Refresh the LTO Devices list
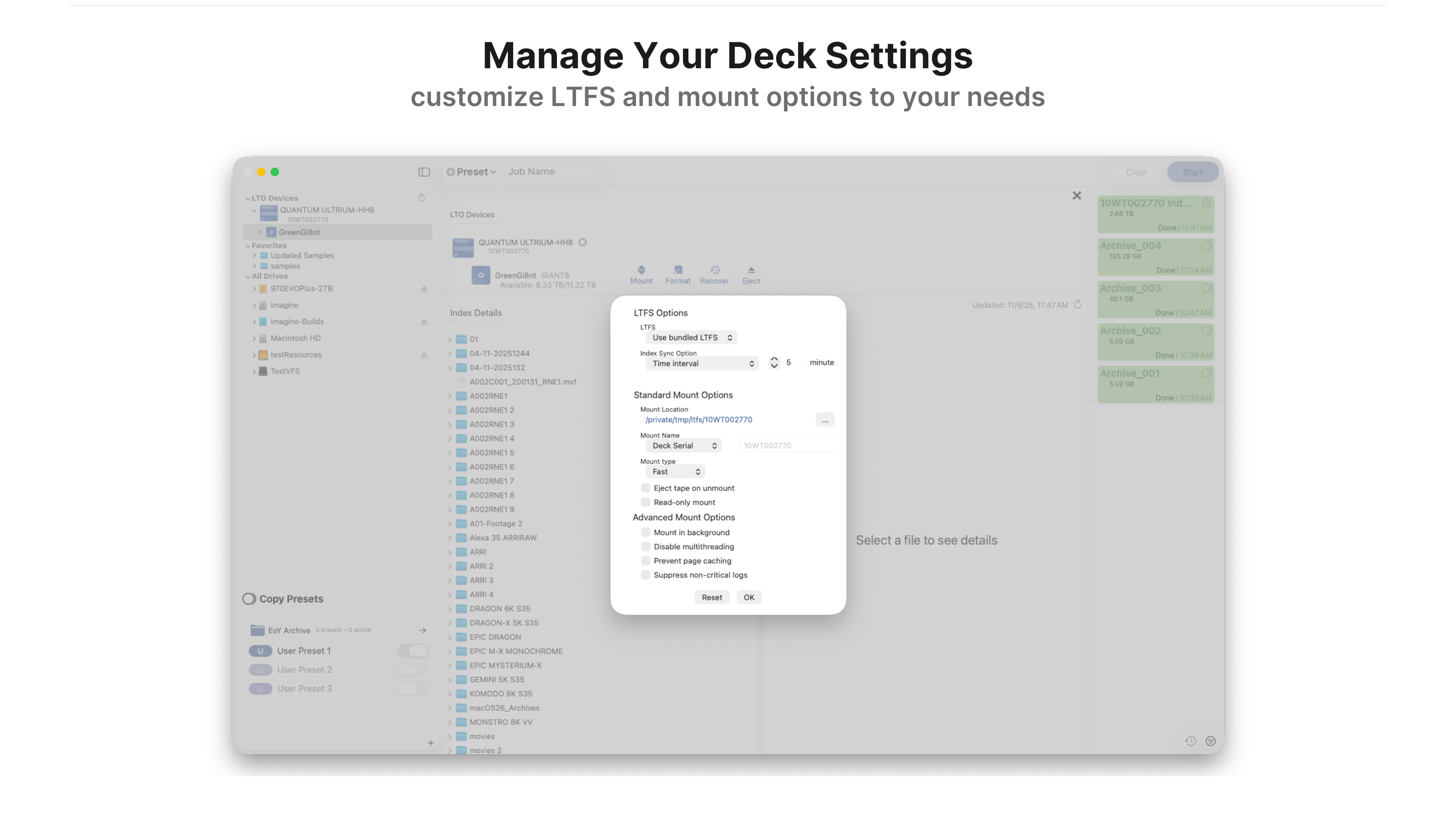 coord(421,198)
